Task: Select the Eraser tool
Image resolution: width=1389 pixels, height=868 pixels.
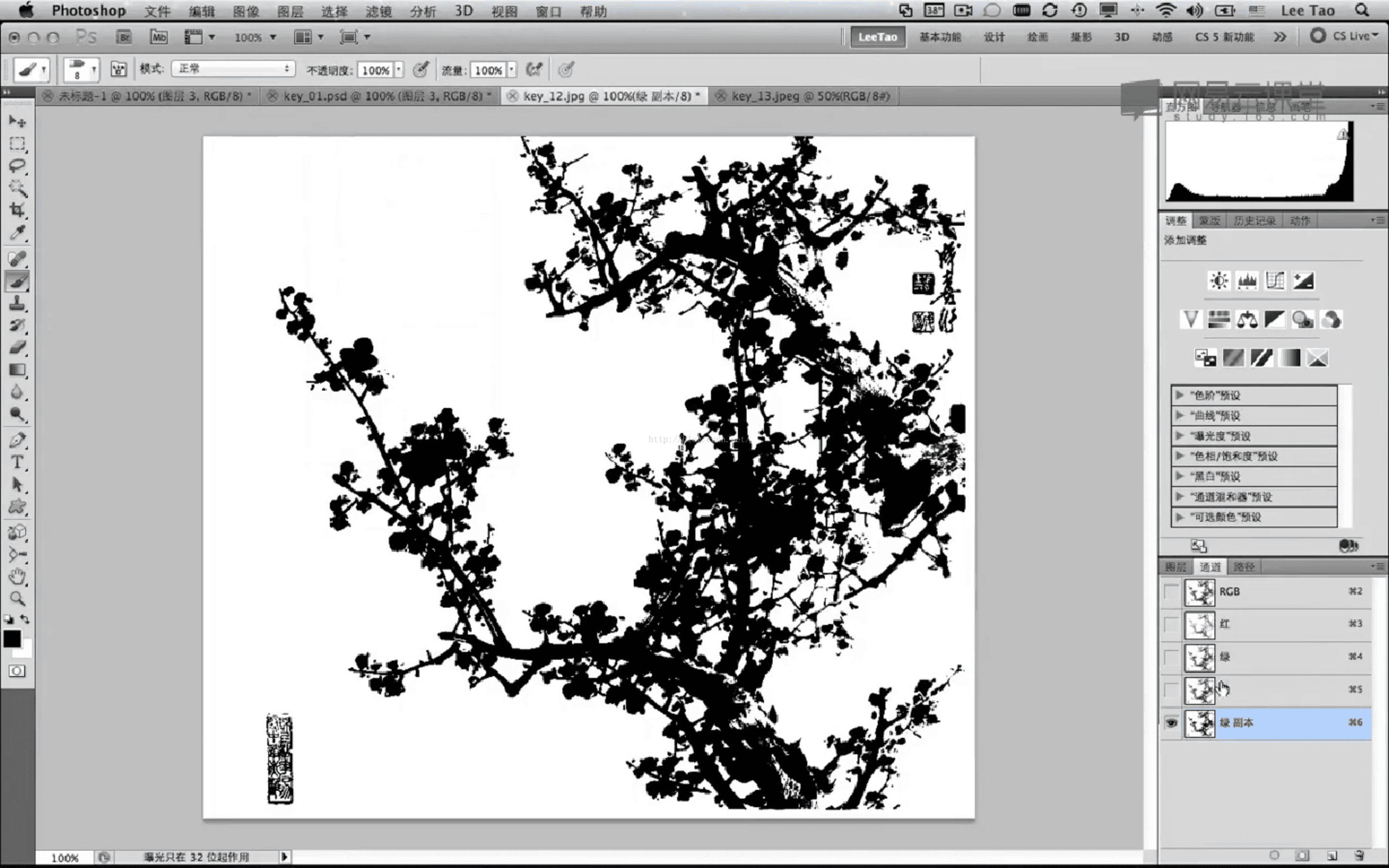Action: point(17,347)
